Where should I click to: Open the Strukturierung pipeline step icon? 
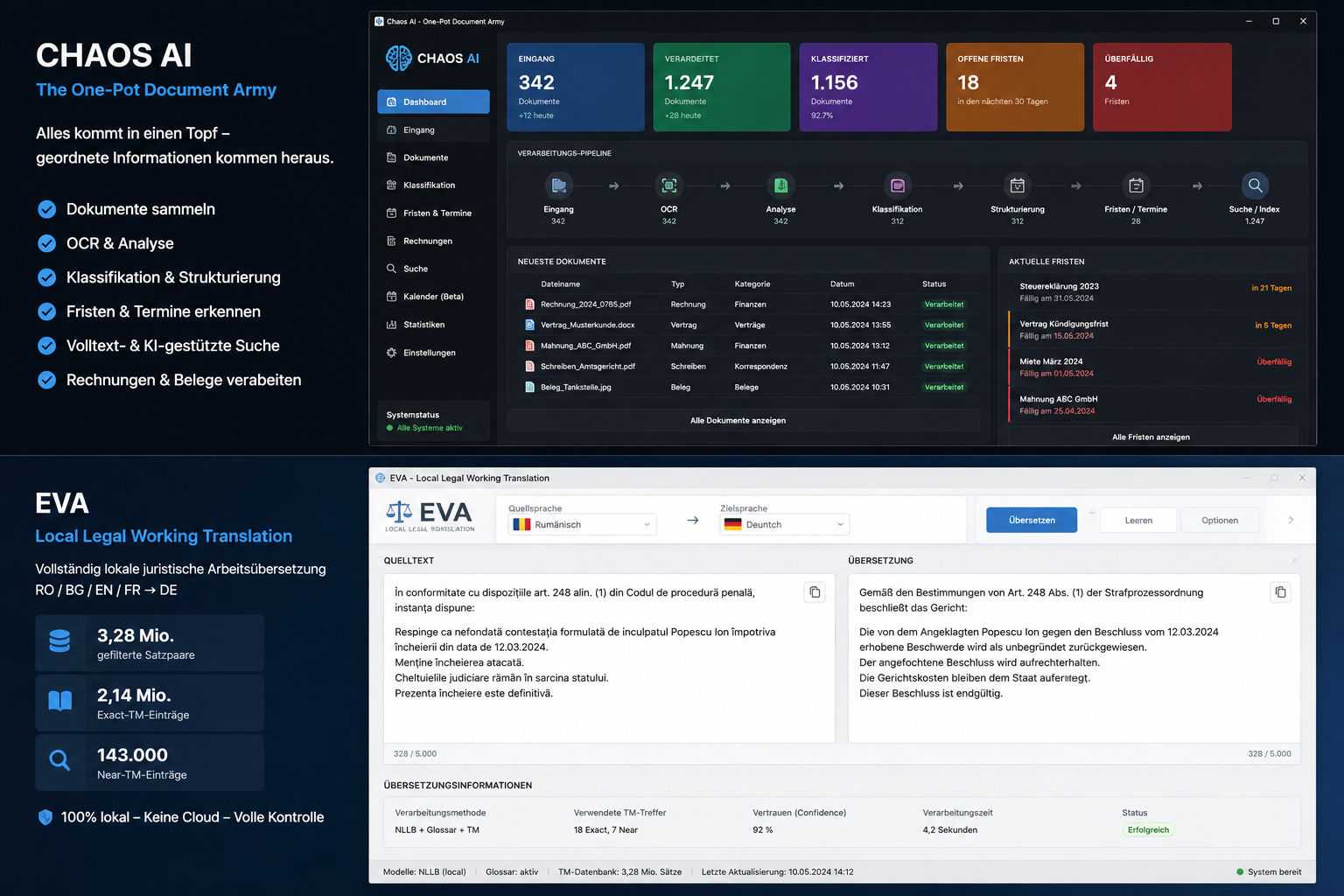pos(1018,185)
